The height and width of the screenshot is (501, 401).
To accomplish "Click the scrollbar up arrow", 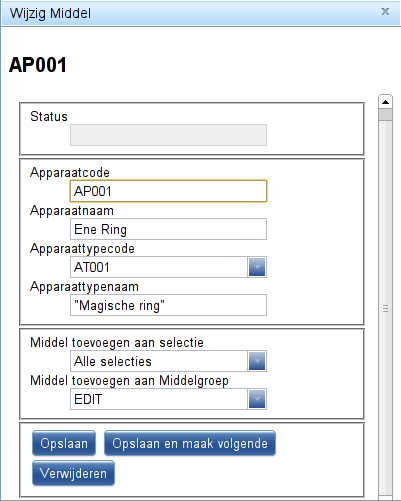I will (385, 102).
